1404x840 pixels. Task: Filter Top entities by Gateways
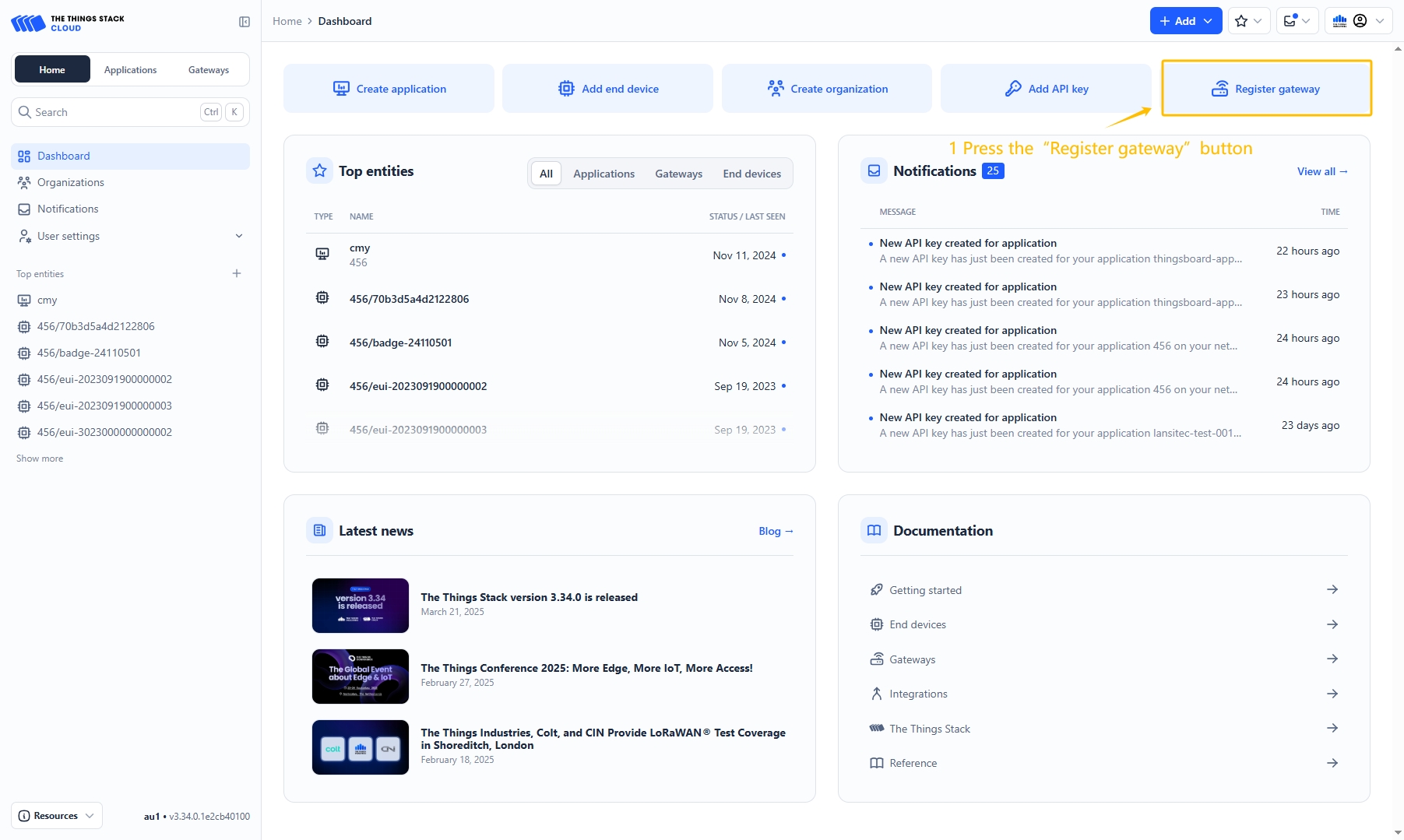pos(678,174)
